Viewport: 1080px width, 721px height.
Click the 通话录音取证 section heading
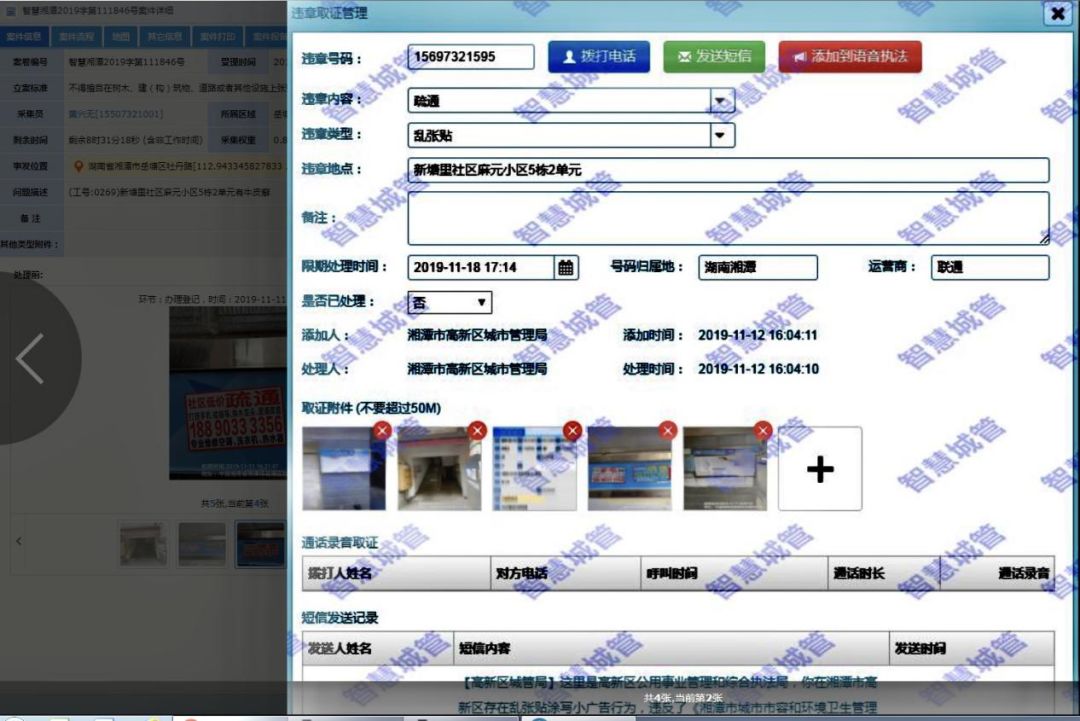point(340,543)
